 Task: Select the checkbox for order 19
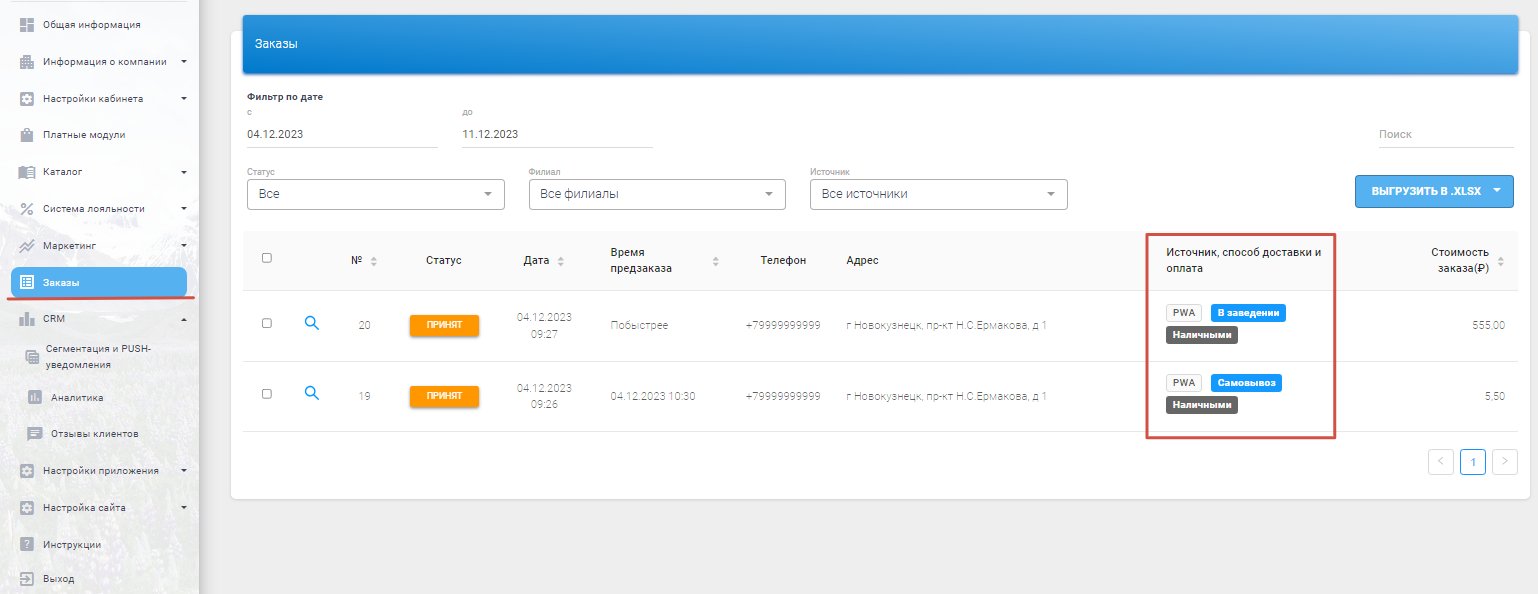(x=267, y=394)
